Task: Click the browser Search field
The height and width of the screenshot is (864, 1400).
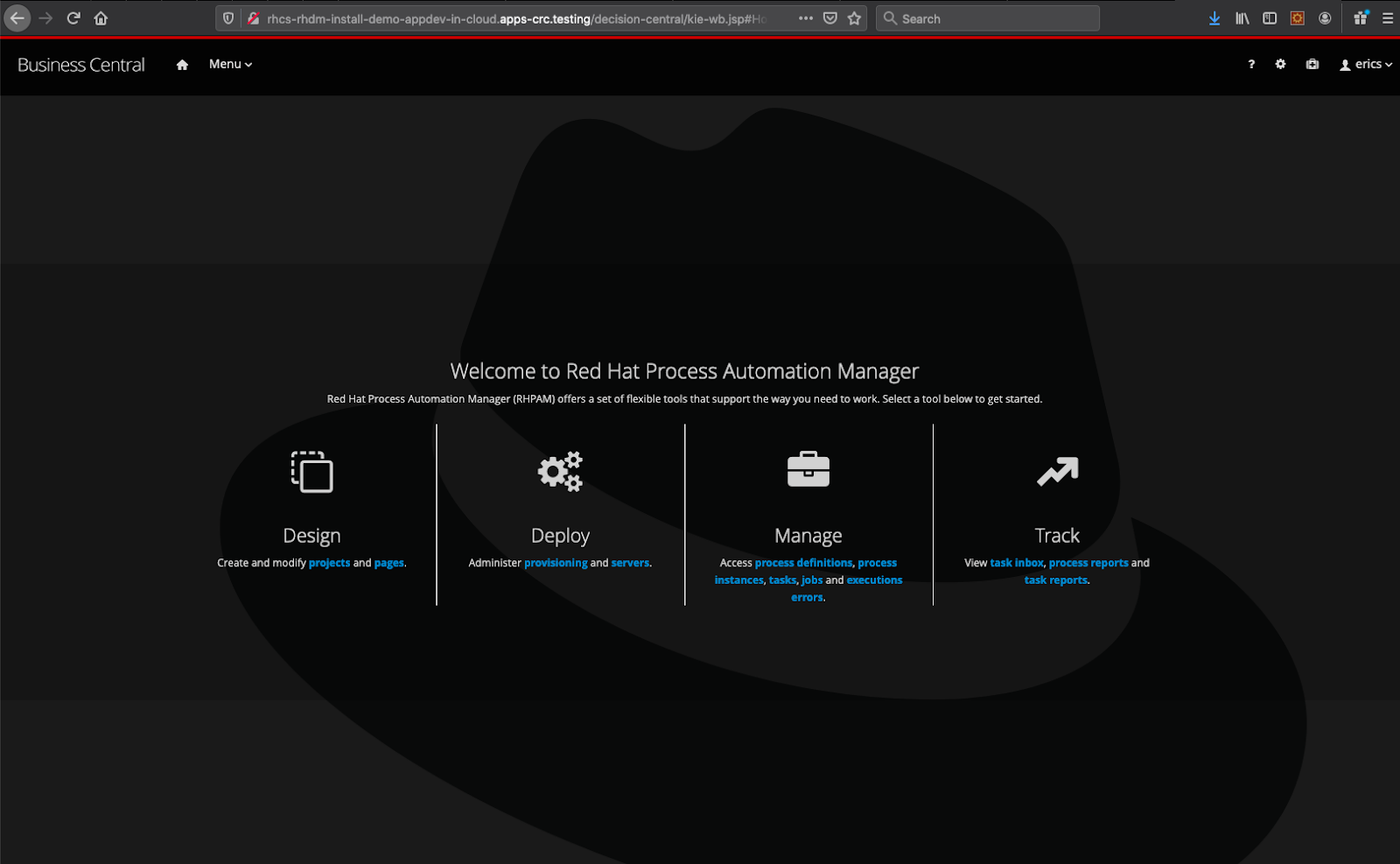Action: [x=988, y=18]
